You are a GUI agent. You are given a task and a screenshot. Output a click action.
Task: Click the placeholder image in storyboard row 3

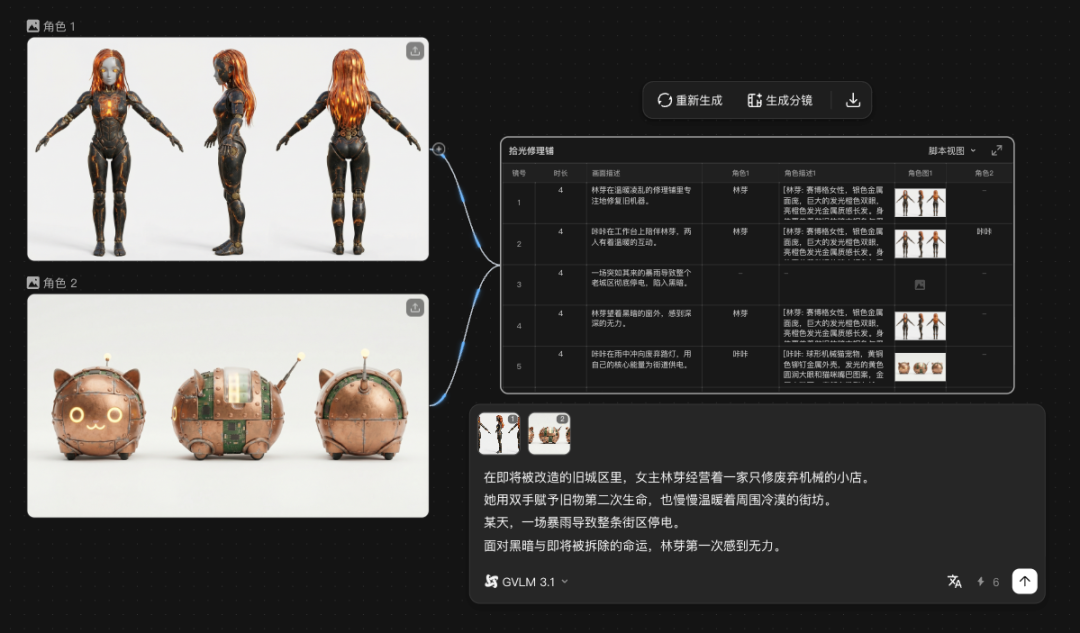(x=919, y=284)
